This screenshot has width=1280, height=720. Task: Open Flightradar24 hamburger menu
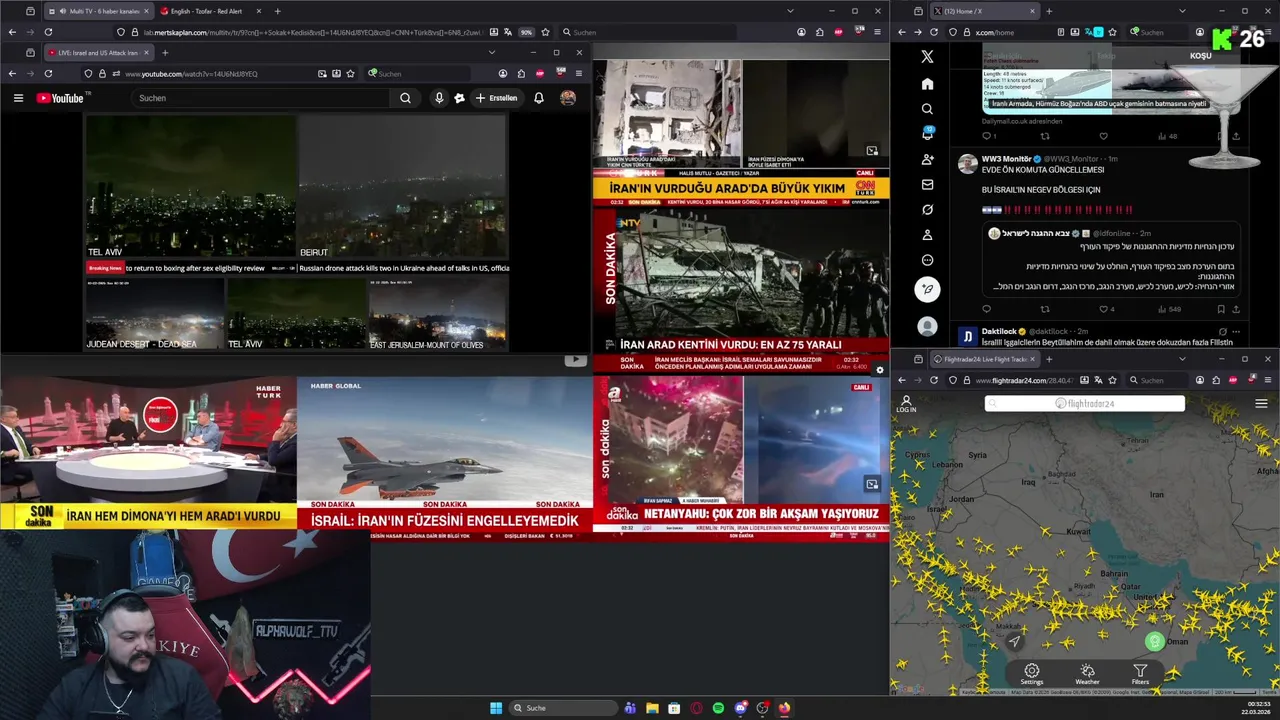click(x=1261, y=404)
